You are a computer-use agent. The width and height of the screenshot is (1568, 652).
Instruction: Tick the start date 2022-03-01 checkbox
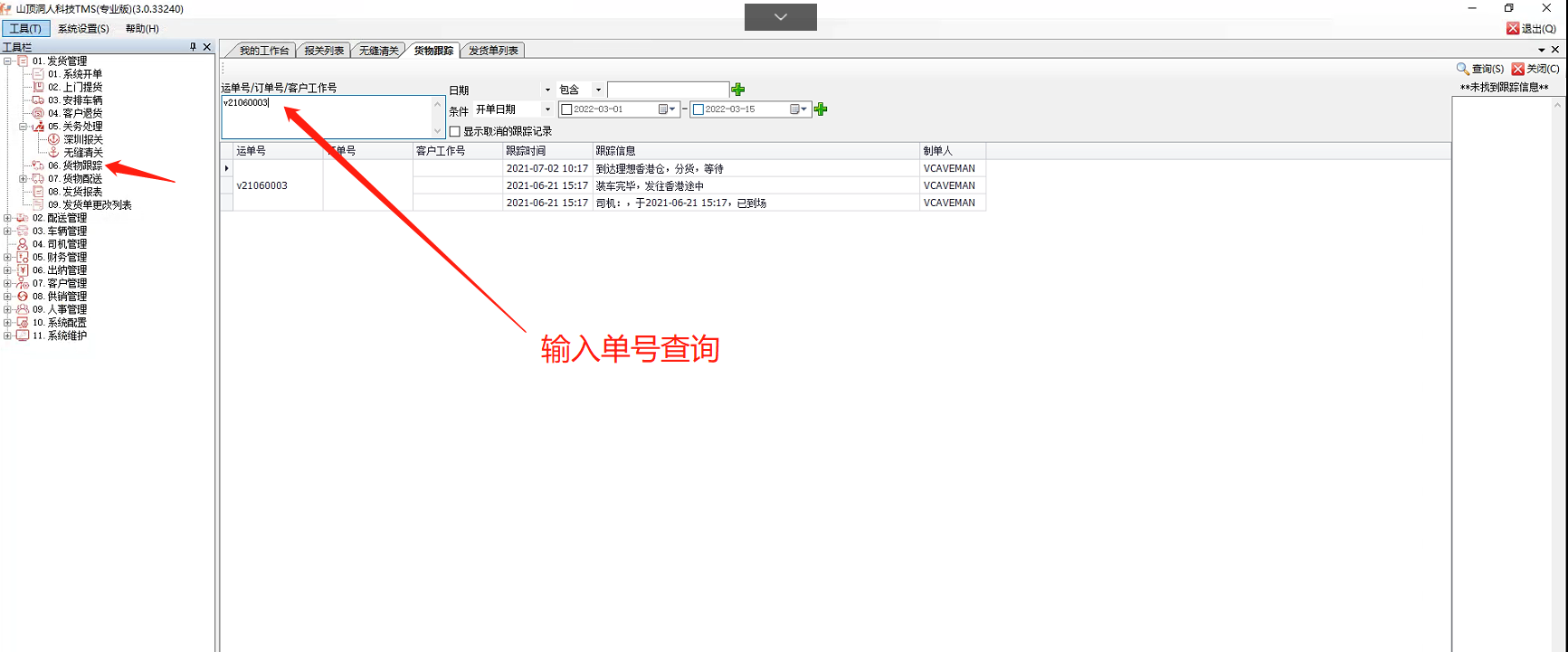[567, 109]
